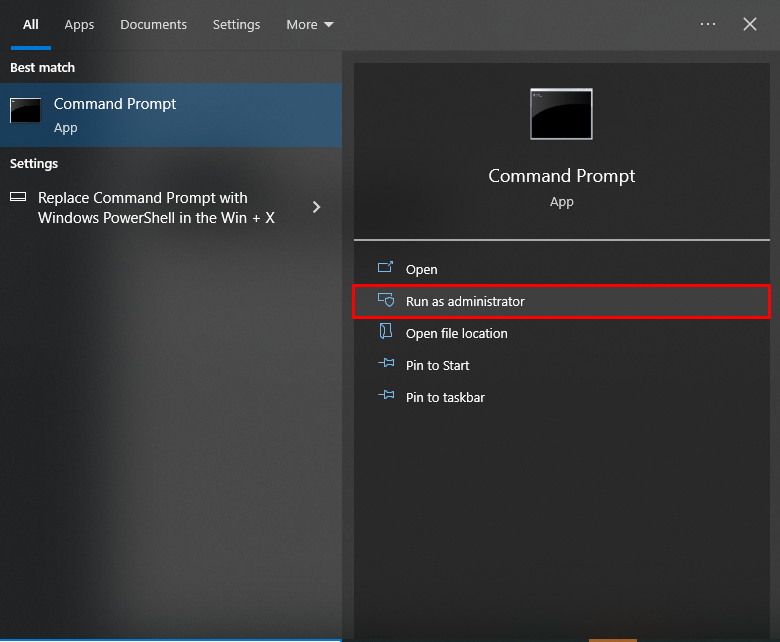Click the icon beside the PowerShell replacement setting
The width and height of the screenshot is (780, 642).
click(18, 198)
